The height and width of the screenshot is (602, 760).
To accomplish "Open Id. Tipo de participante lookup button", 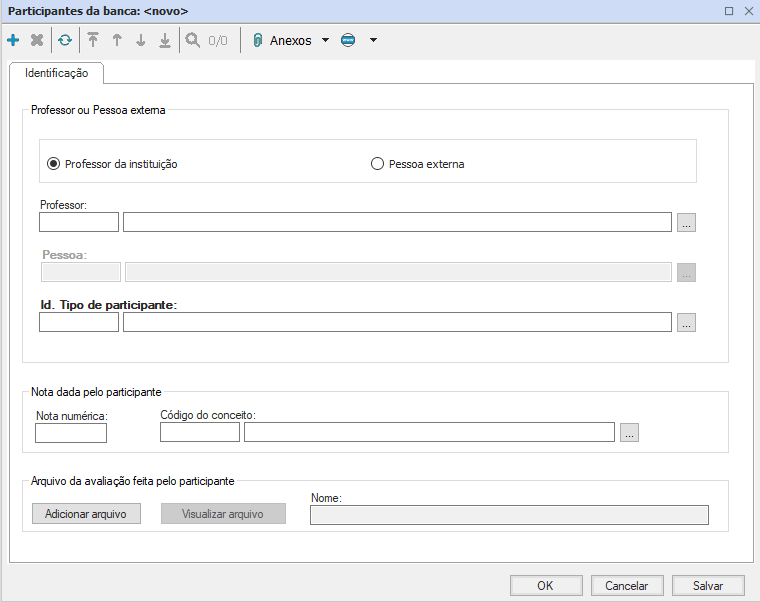I will click(686, 323).
